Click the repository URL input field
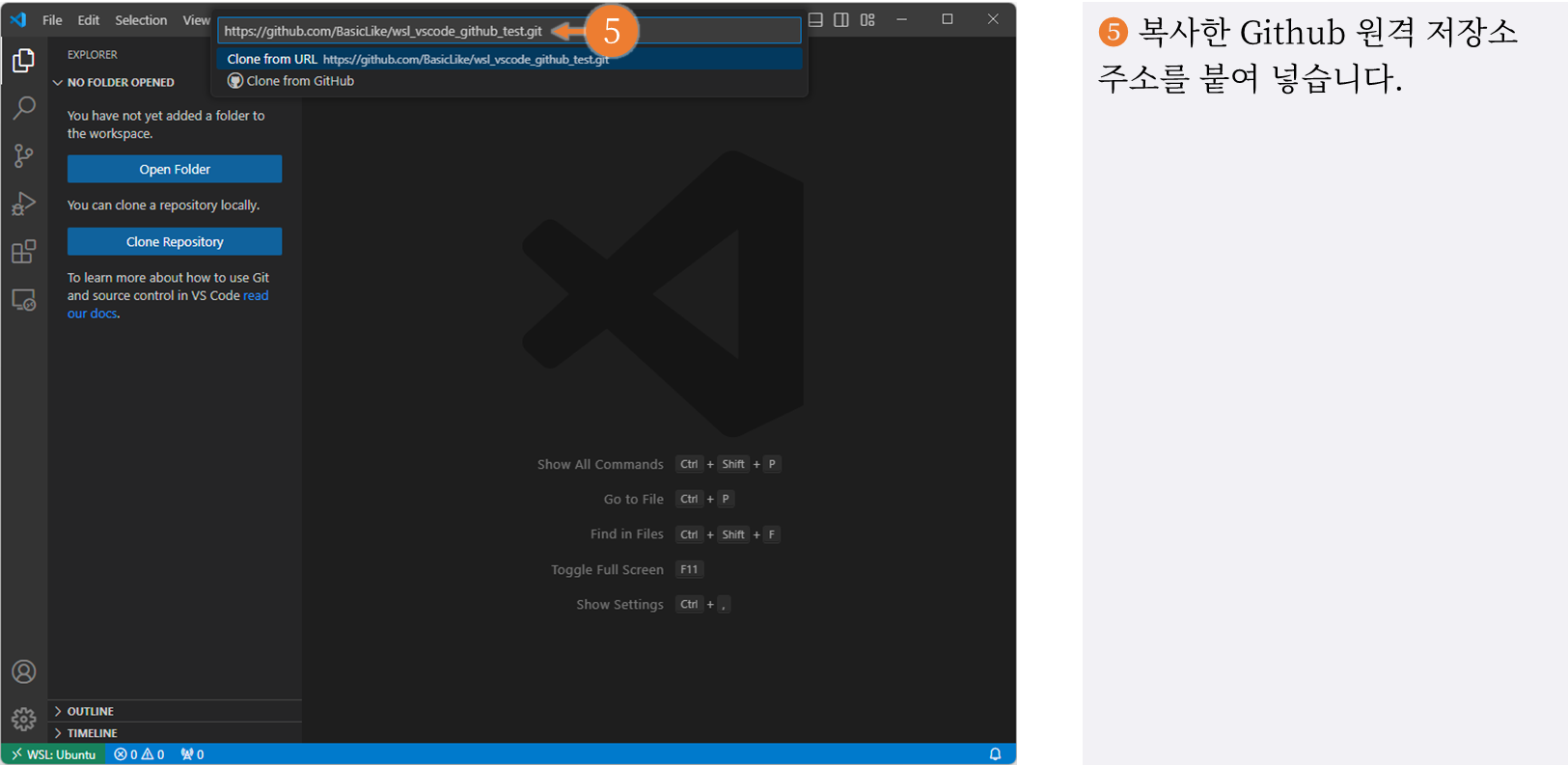Viewport: 1568px width, 765px height. click(509, 31)
